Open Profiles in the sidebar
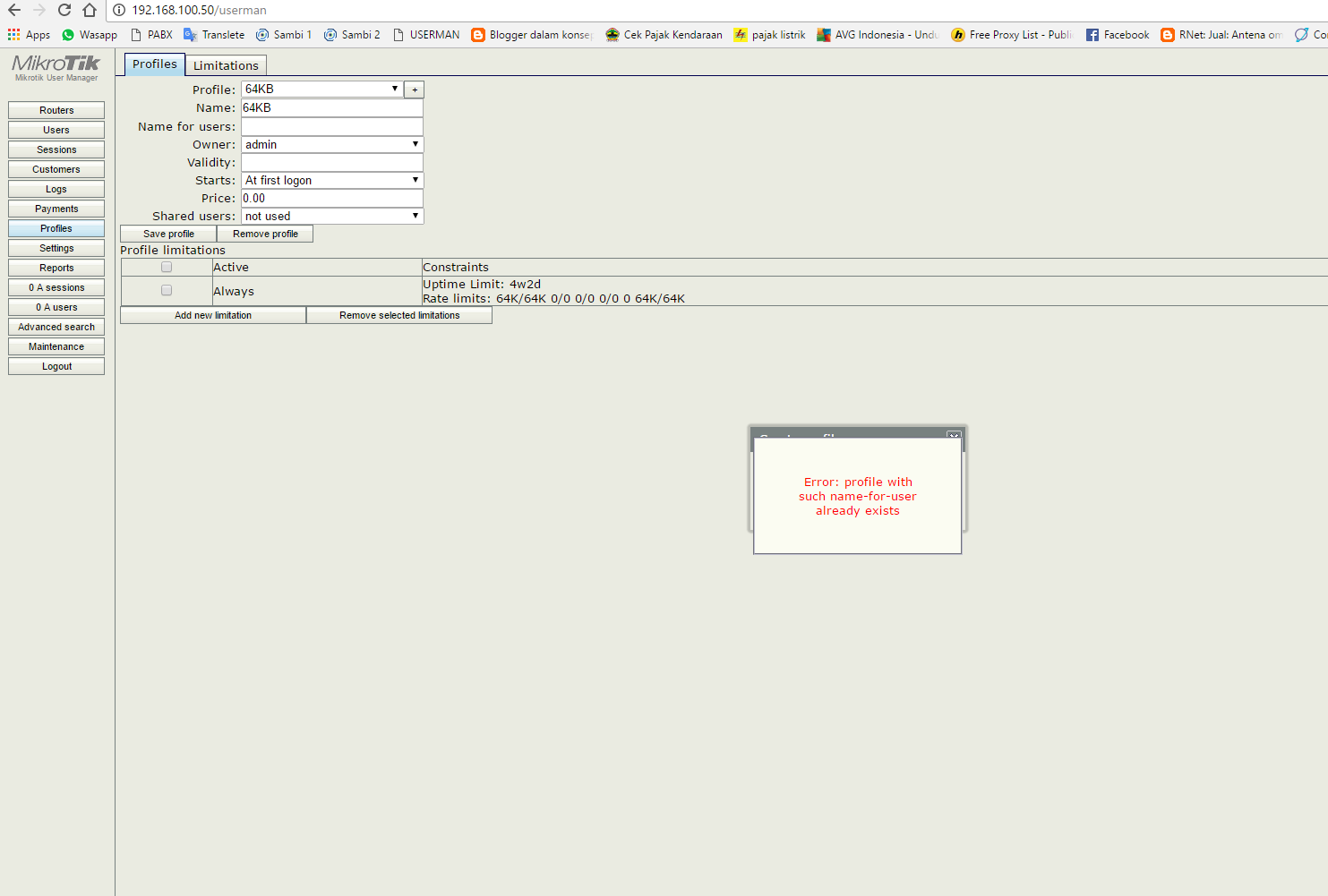This screenshot has height=896, width=1328. [x=56, y=228]
